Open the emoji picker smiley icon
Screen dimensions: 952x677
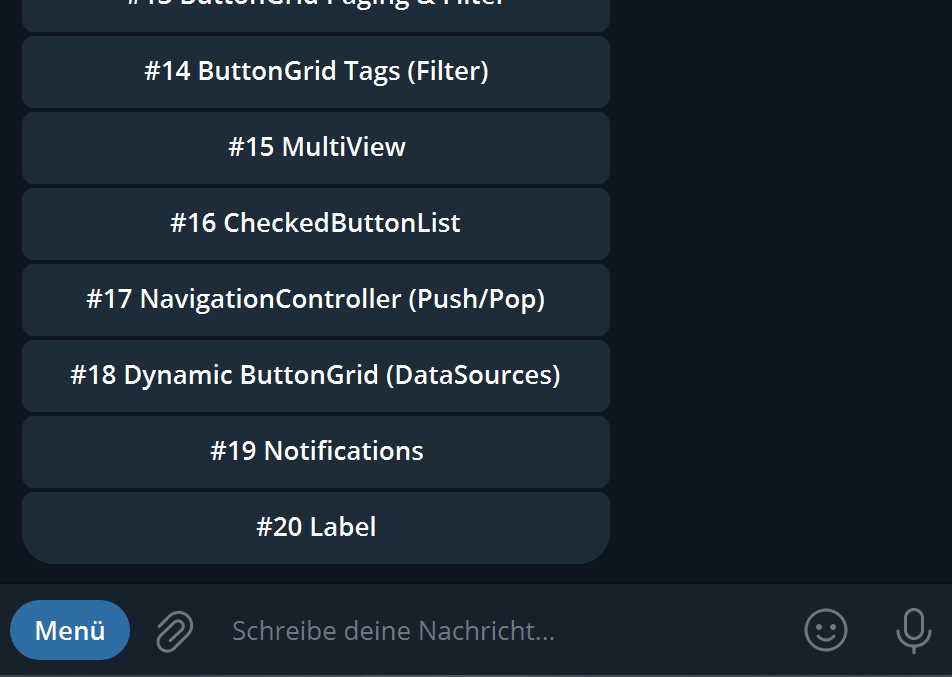(x=826, y=630)
